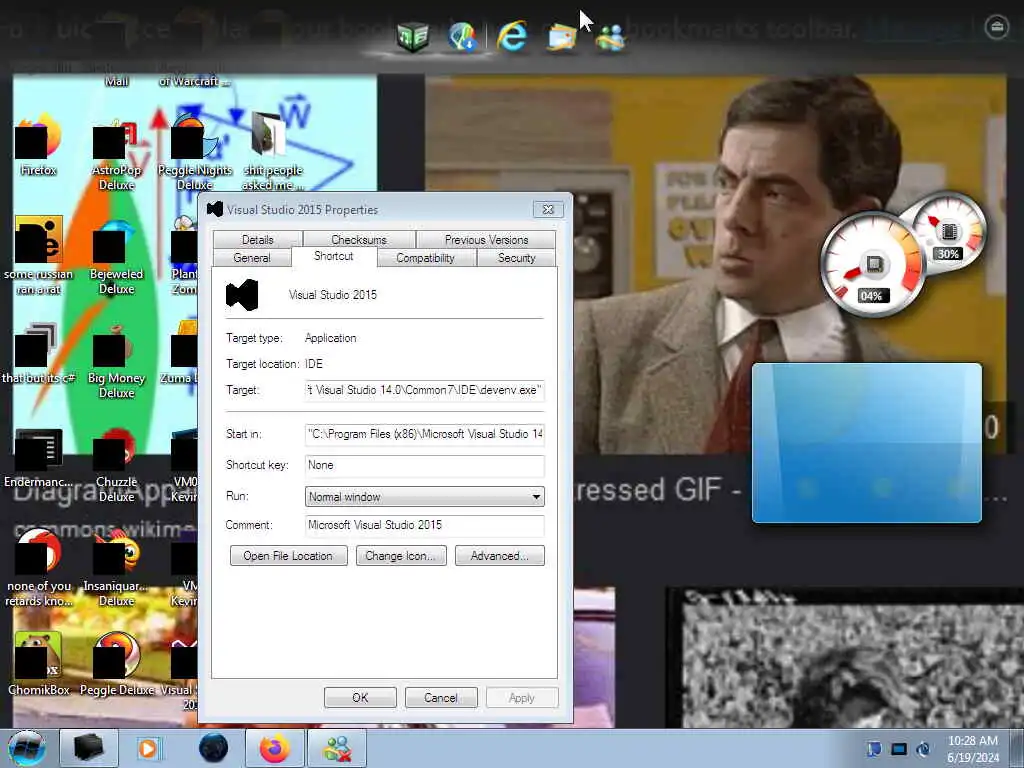Open the ChomikBox desktop shortcut
This screenshot has width=1024, height=768.
pos(38,664)
